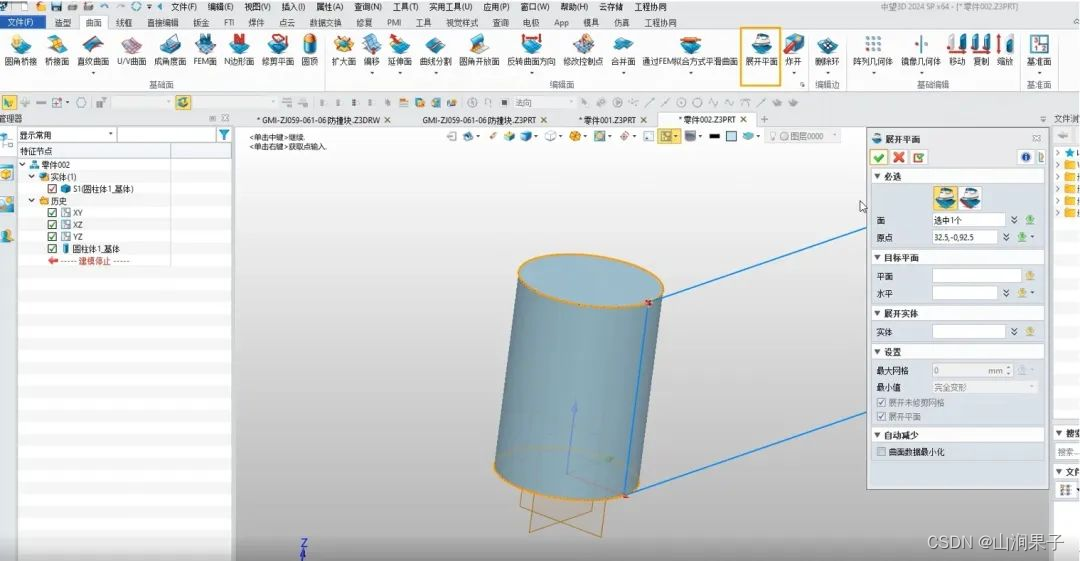
Task: Collapse the 历史 tree node
Action: [x=32, y=201]
